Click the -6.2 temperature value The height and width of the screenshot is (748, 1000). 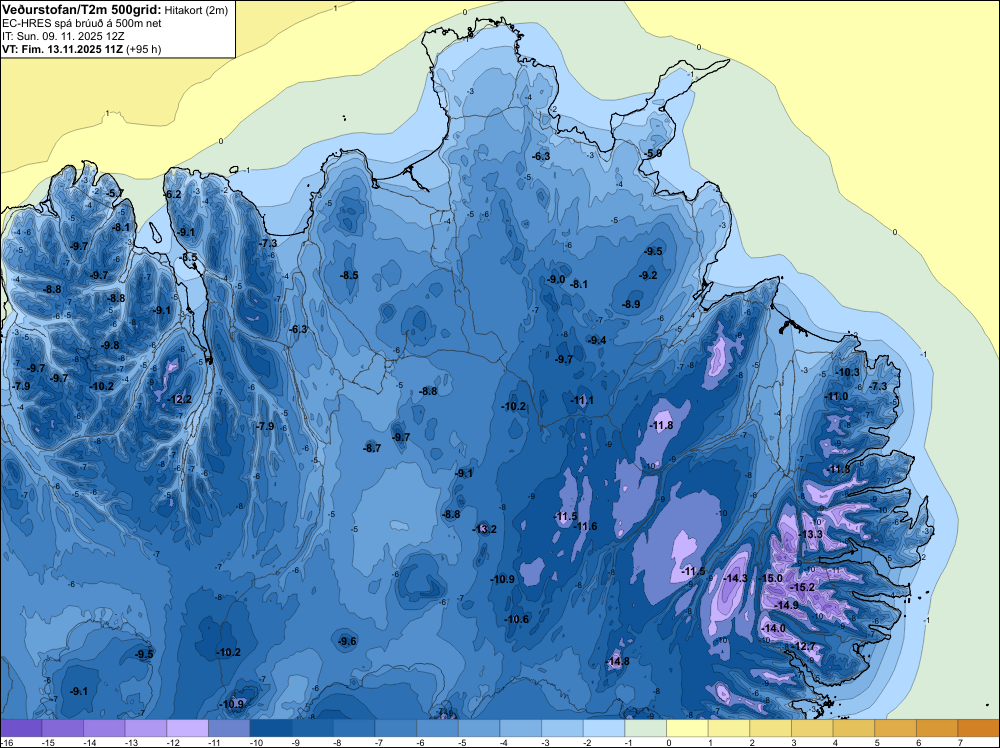172,194
